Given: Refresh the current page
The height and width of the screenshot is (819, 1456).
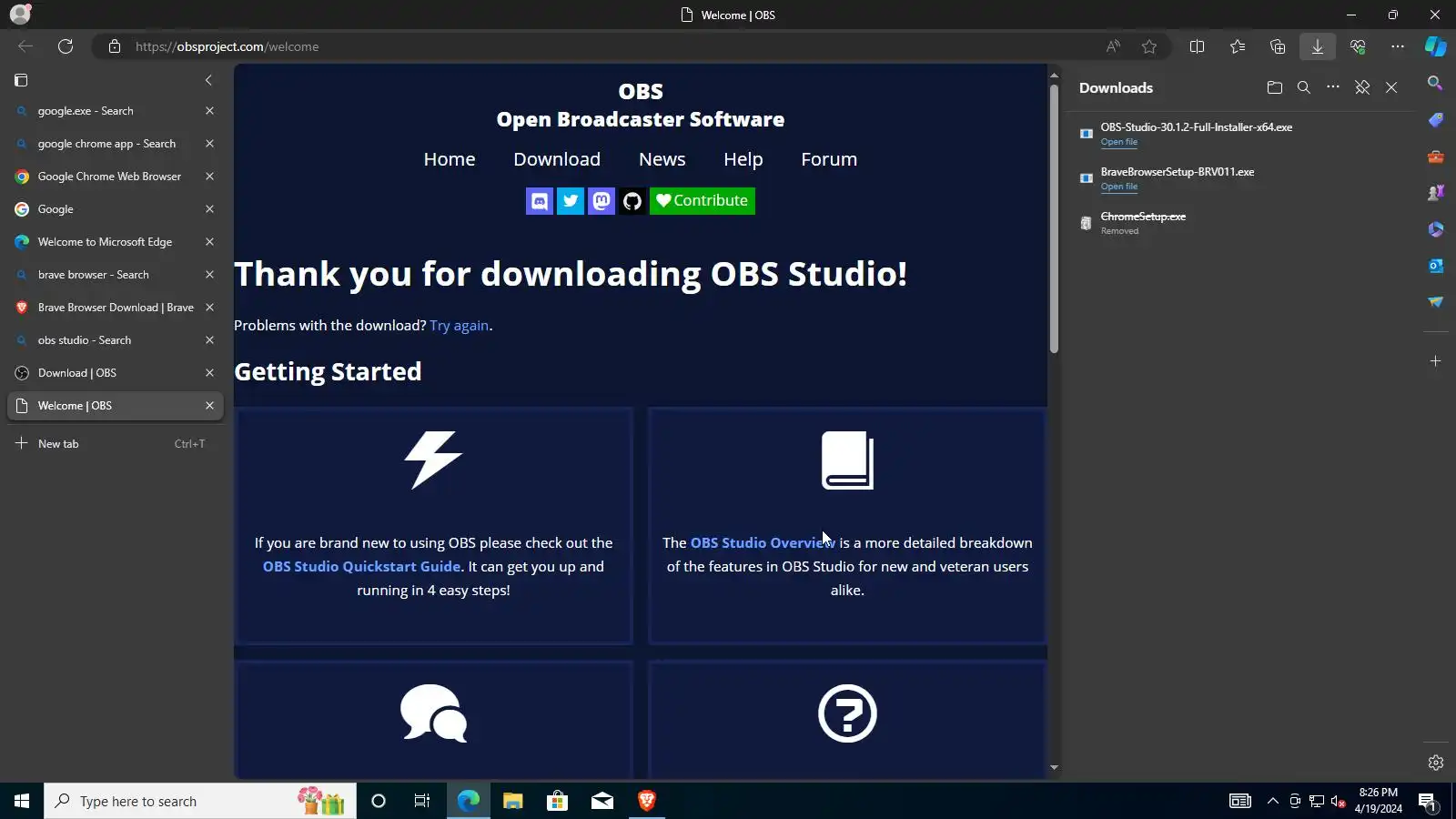Looking at the screenshot, I should 66,46.
